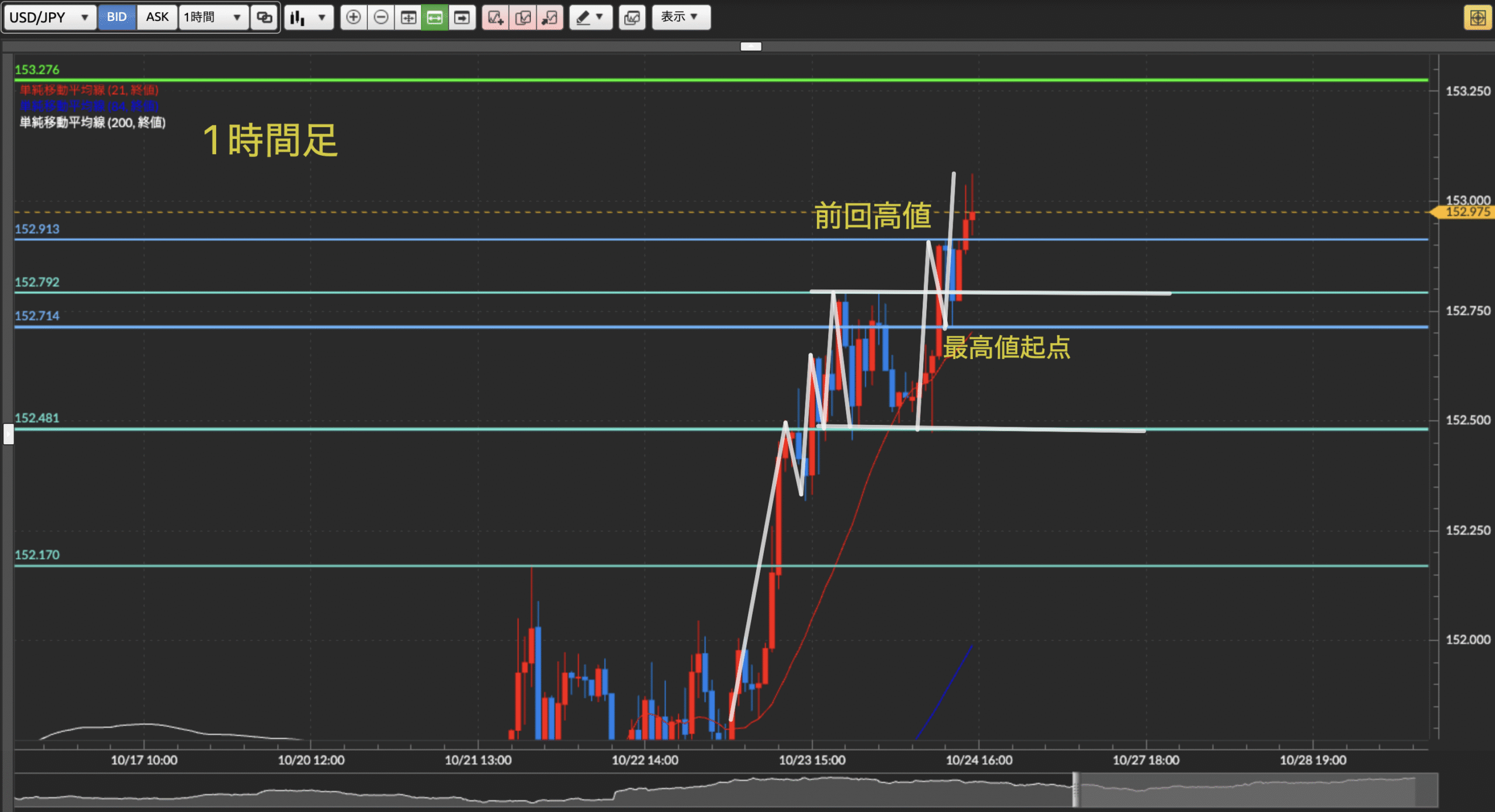1495x812 pixels.
Task: Switch price display to BID
Action: tap(117, 17)
